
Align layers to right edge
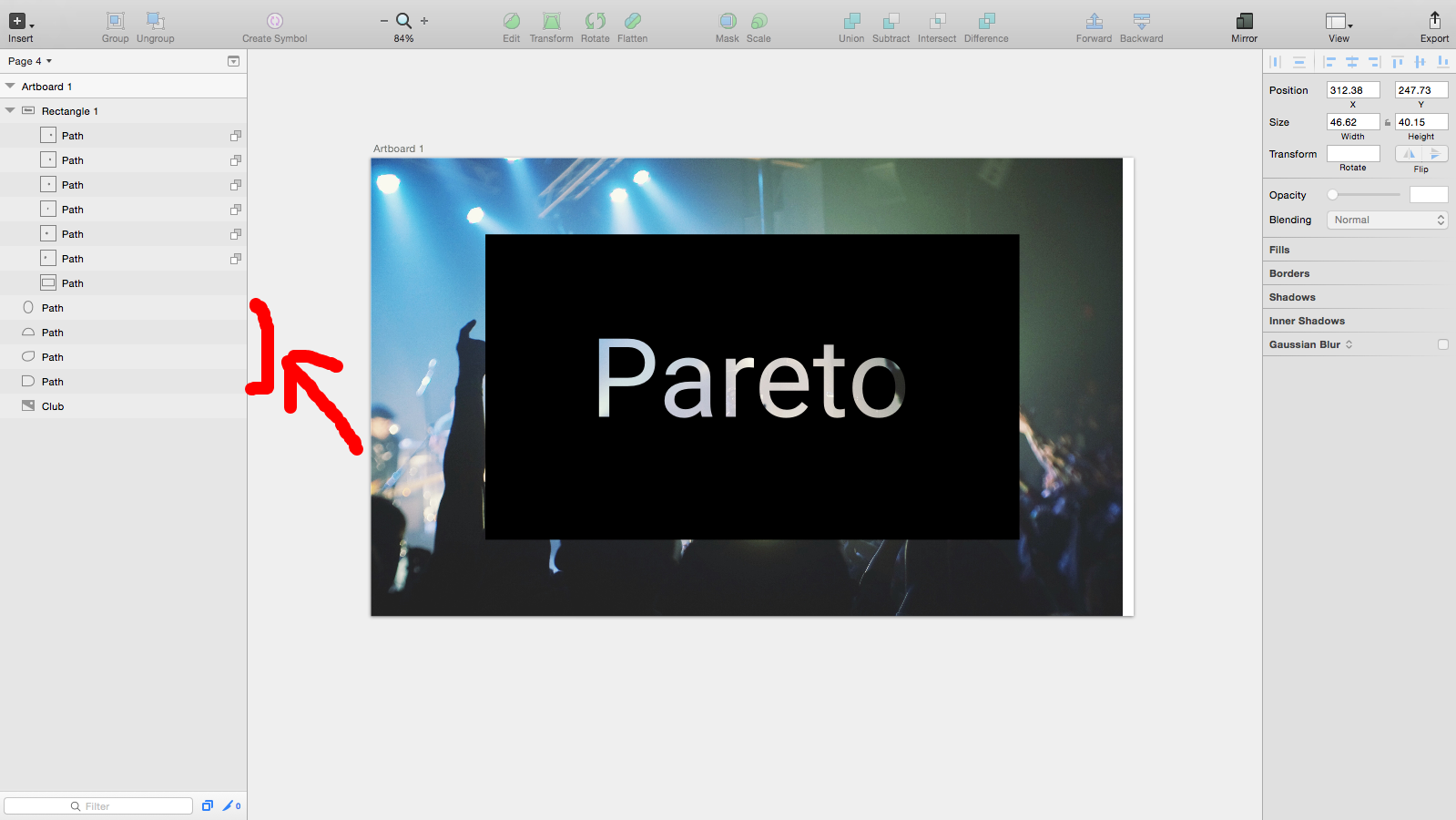[1375, 62]
